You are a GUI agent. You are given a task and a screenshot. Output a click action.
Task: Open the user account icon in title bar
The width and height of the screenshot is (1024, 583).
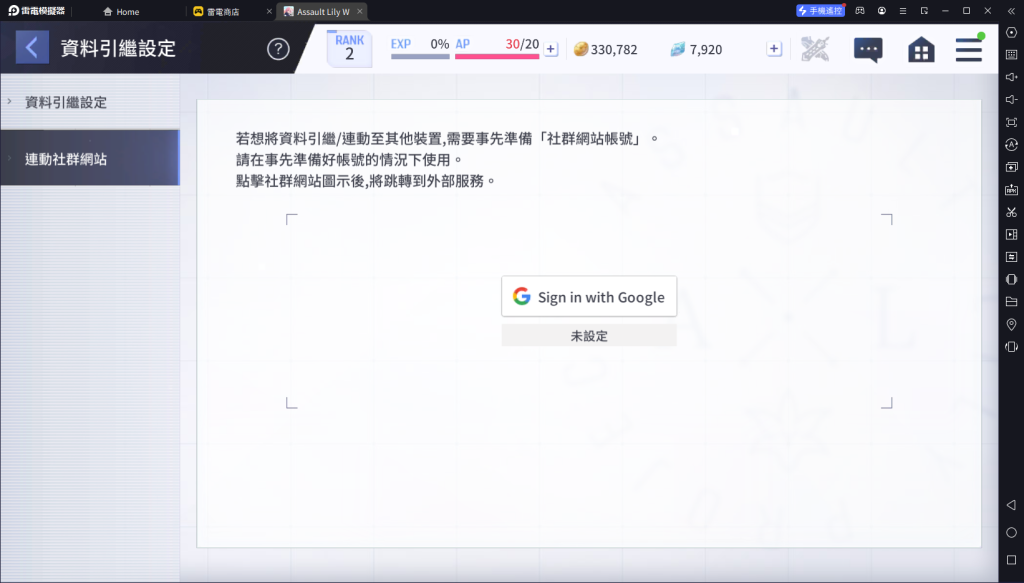(x=882, y=11)
